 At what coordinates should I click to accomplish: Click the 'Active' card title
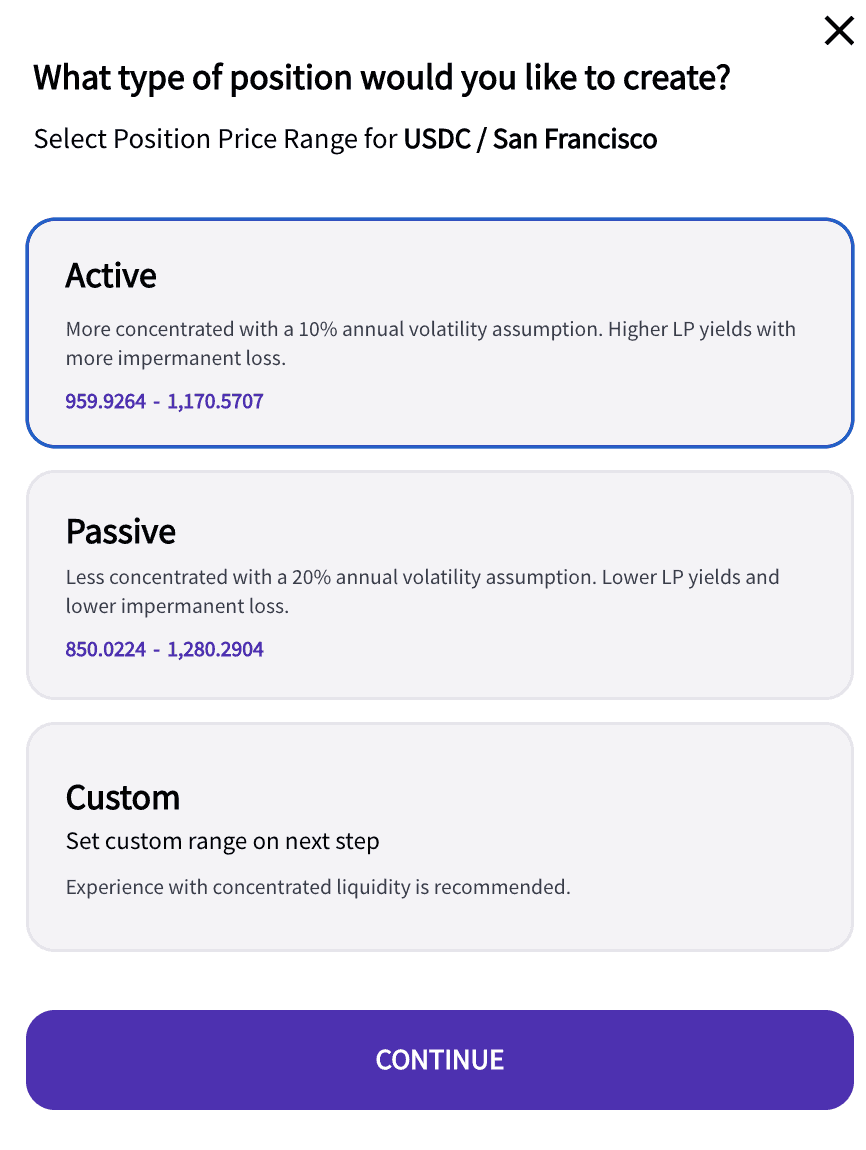tap(111, 275)
